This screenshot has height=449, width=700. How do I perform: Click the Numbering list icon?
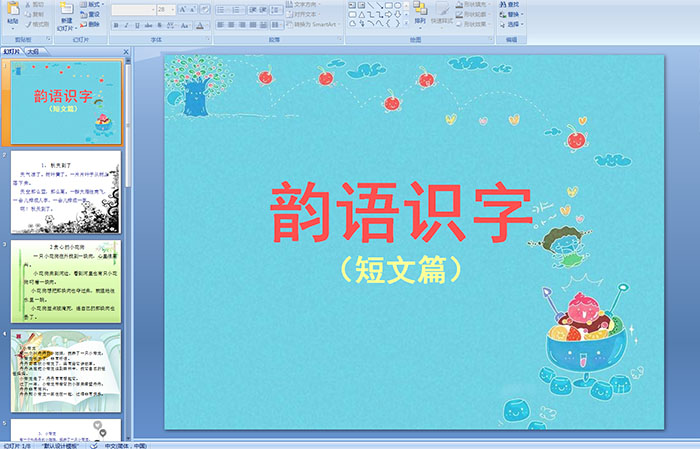coord(237,10)
